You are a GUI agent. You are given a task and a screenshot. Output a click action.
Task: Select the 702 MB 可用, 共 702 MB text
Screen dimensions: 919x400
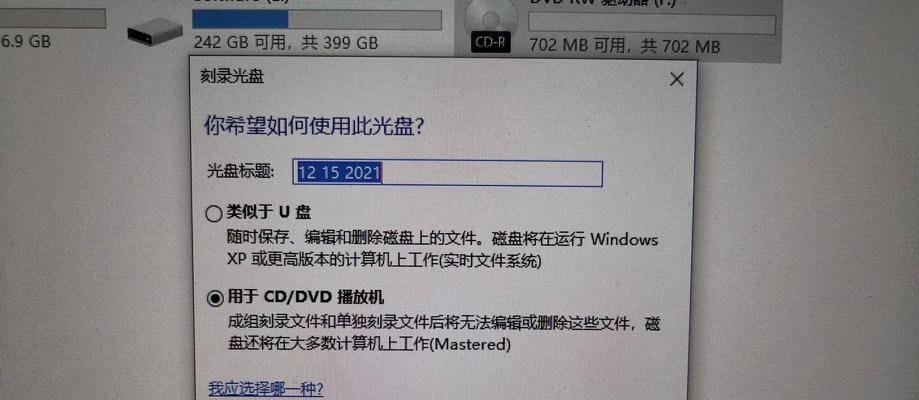coord(624,47)
